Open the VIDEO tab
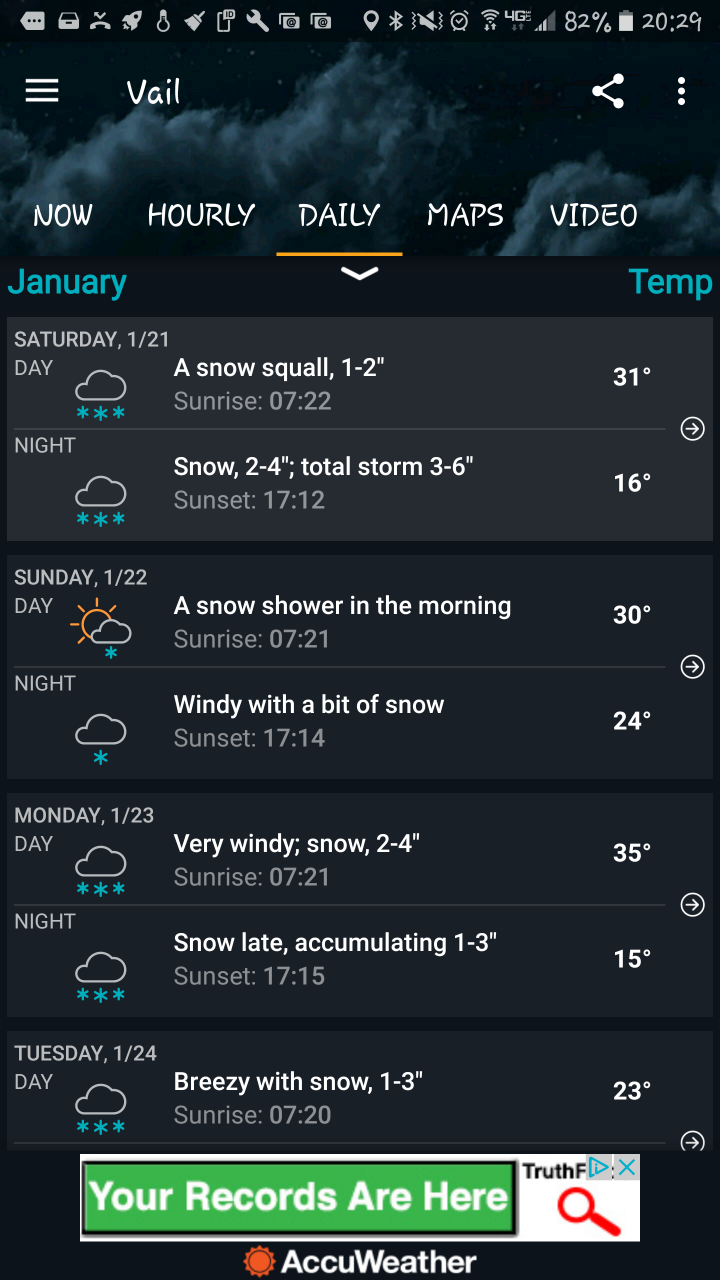Image resolution: width=720 pixels, height=1280 pixels. (593, 215)
